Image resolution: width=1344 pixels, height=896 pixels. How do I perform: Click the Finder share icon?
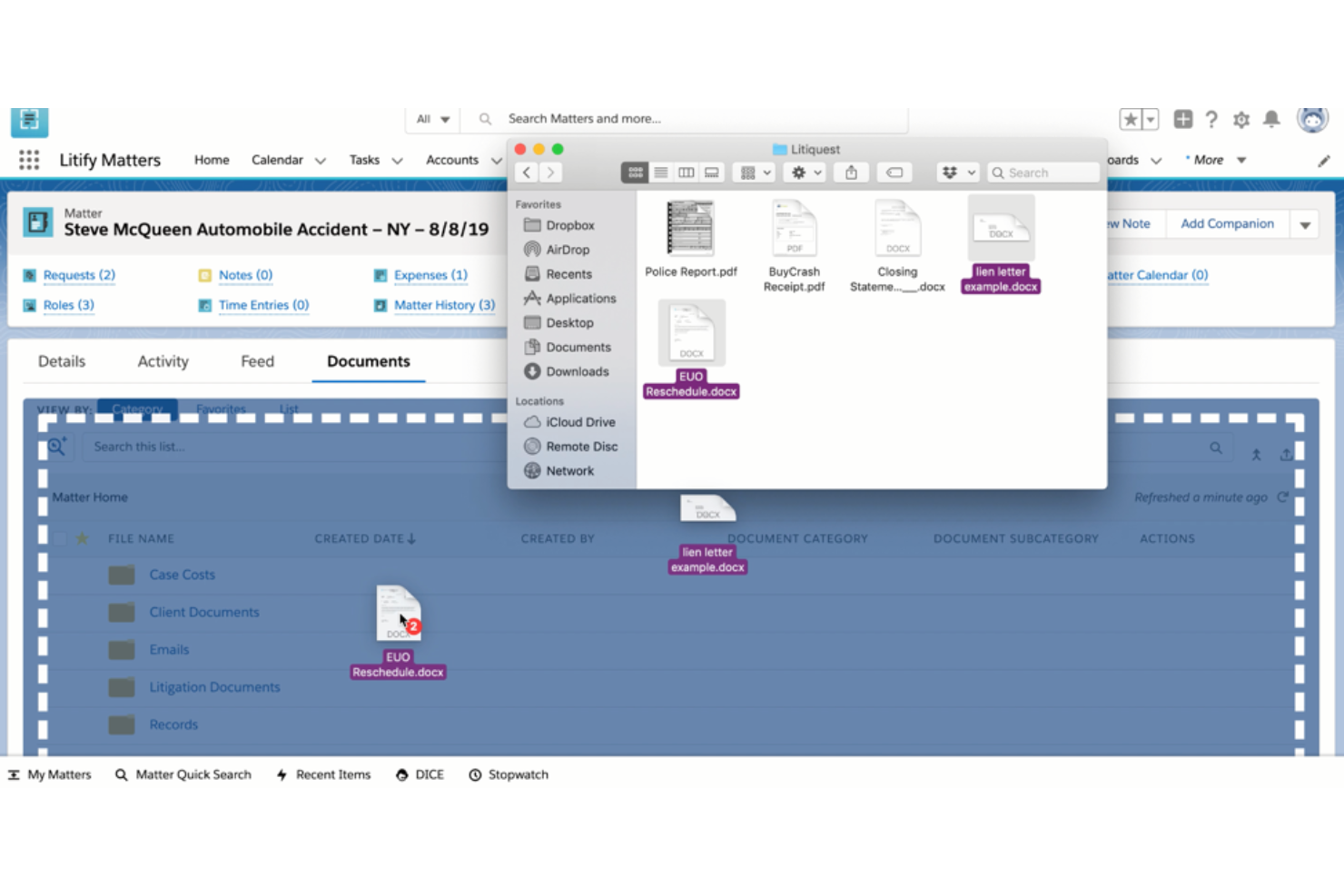[851, 172]
